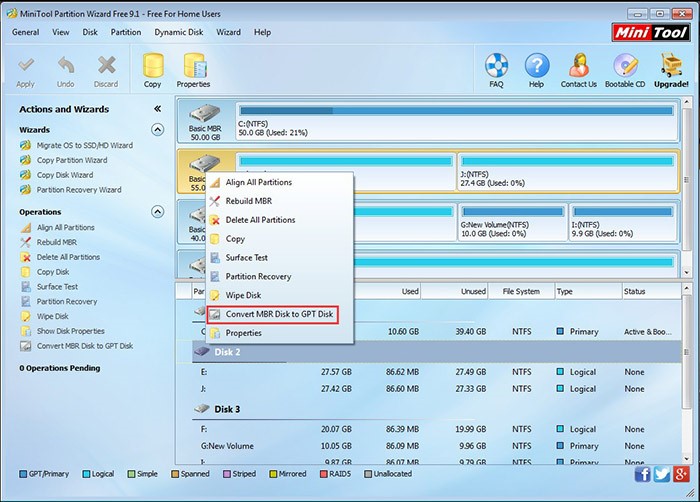Open the Twitter icon link
The width and height of the screenshot is (700, 502).
662,474
